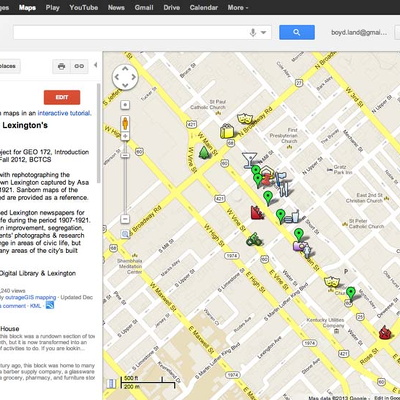This screenshot has width=400, height=400.
Task: Click the green tree marker
Action: pos(204,152)
